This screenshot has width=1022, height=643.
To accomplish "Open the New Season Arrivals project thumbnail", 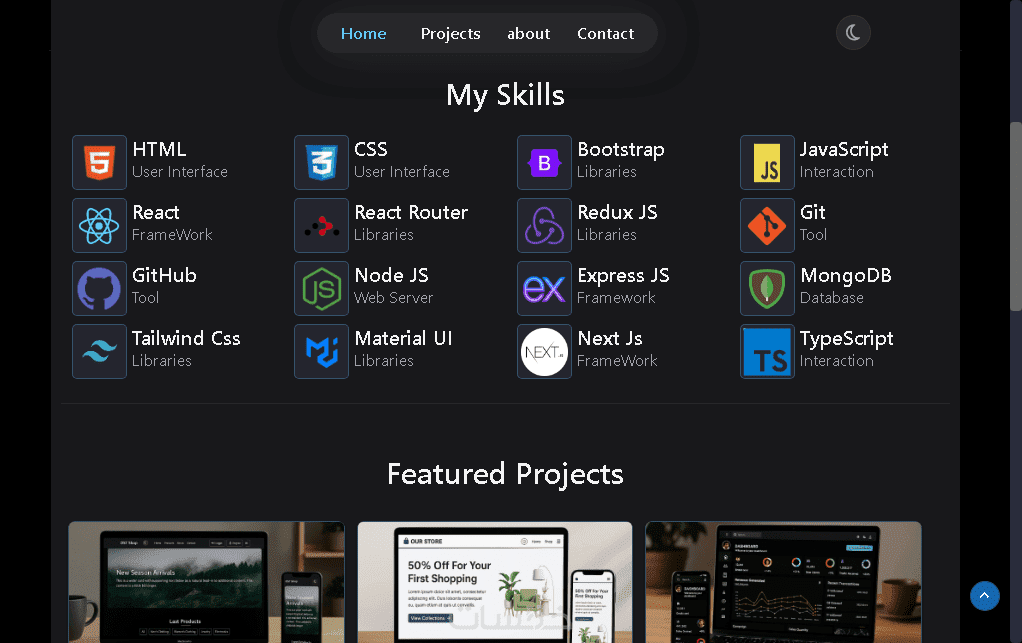I will coord(207,582).
